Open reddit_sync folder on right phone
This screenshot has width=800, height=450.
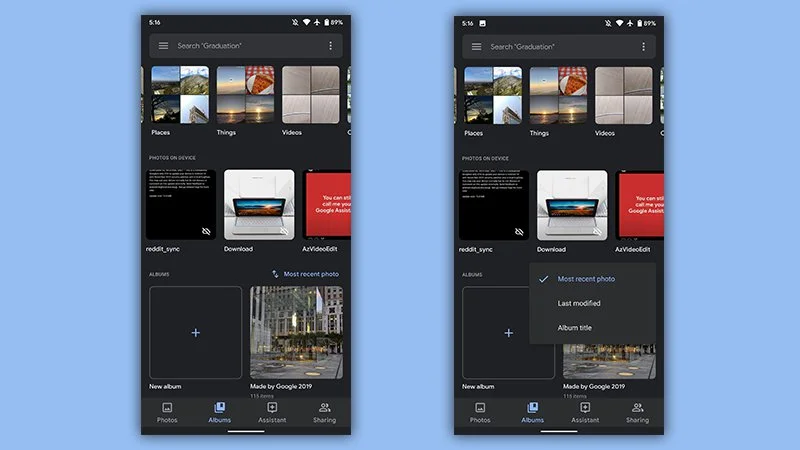coord(493,205)
